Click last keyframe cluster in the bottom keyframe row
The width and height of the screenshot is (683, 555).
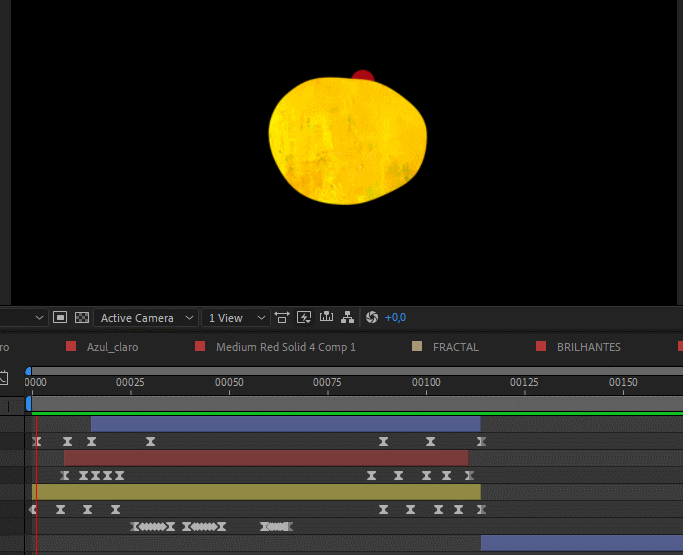[x=276, y=527]
